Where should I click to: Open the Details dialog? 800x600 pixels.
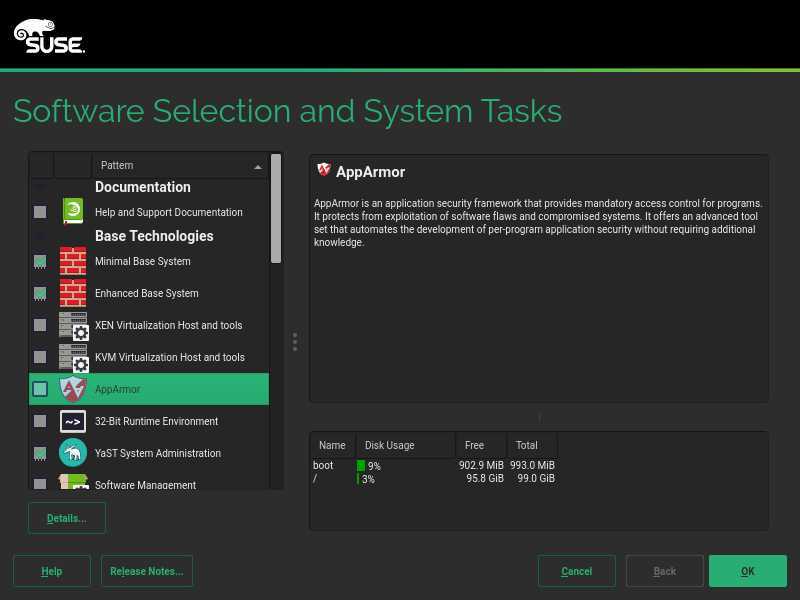tap(67, 518)
